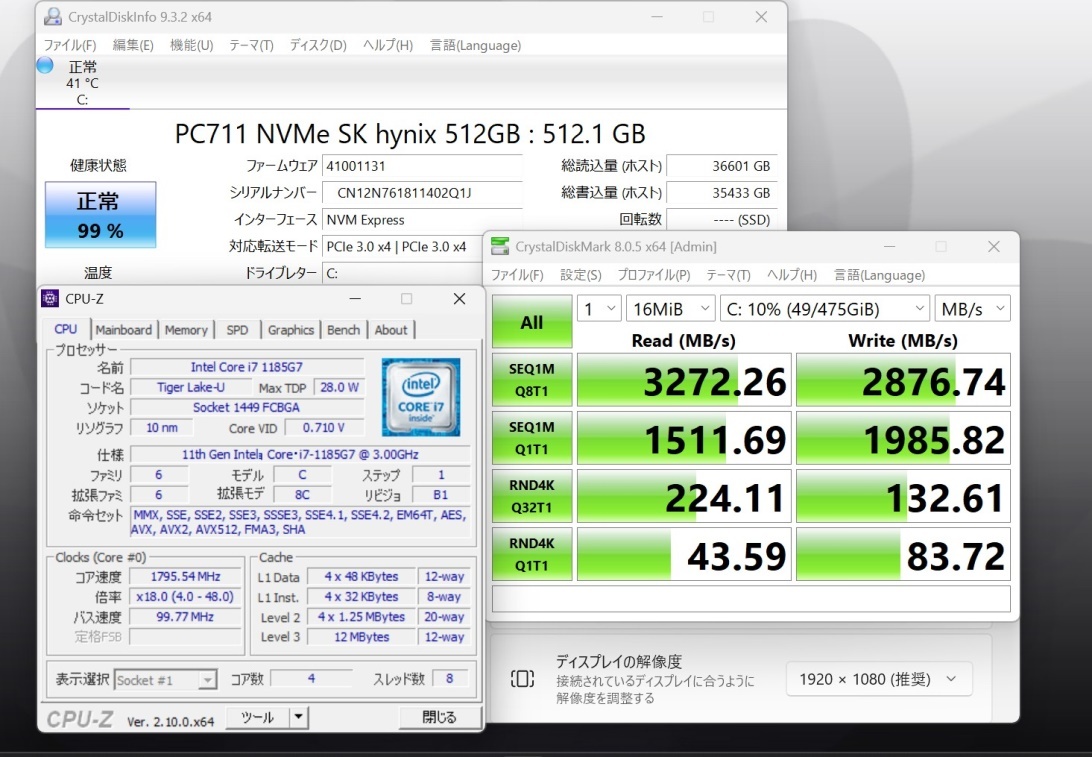
Task: Run the RND4K Q1T1 benchmark test
Action: 532,554
